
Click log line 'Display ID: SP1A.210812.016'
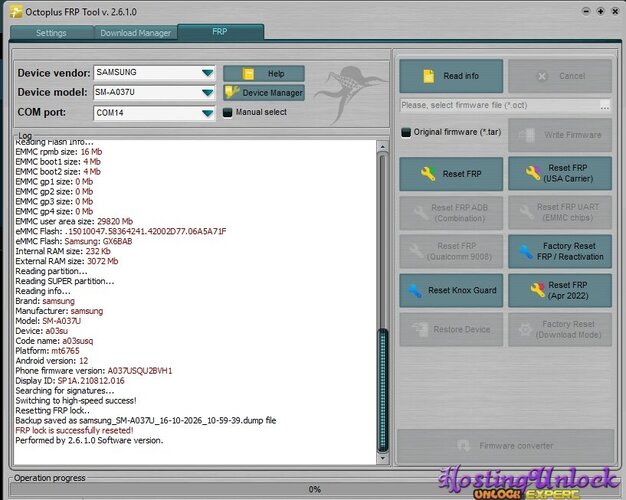[x=70, y=381]
